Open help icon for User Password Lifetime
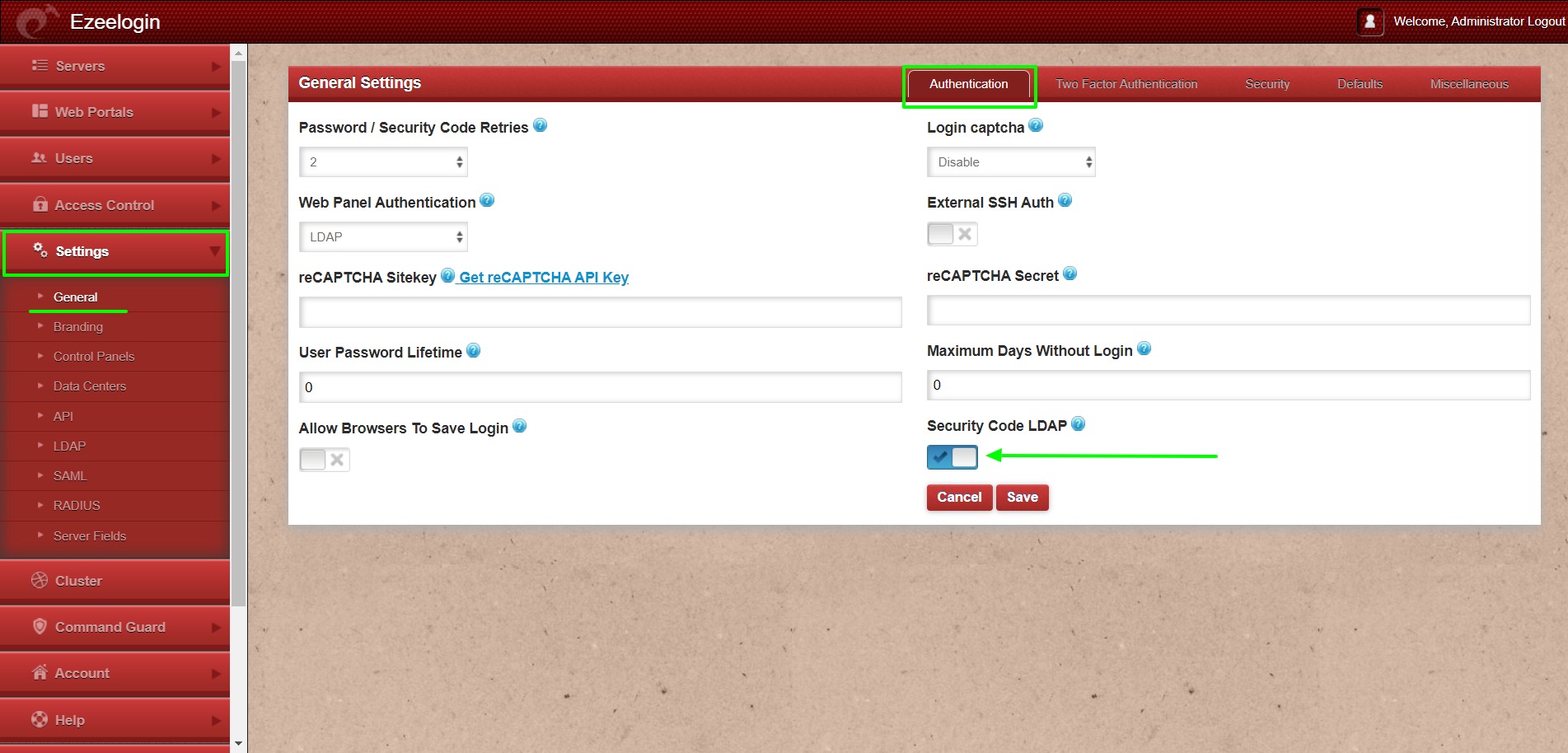Viewport: 1568px width, 753px height. click(x=473, y=350)
